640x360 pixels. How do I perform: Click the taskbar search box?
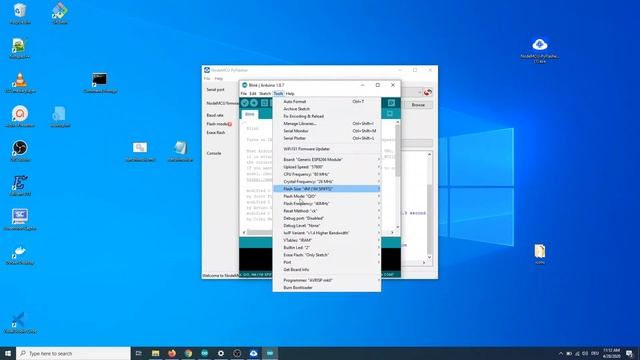tap(73, 353)
